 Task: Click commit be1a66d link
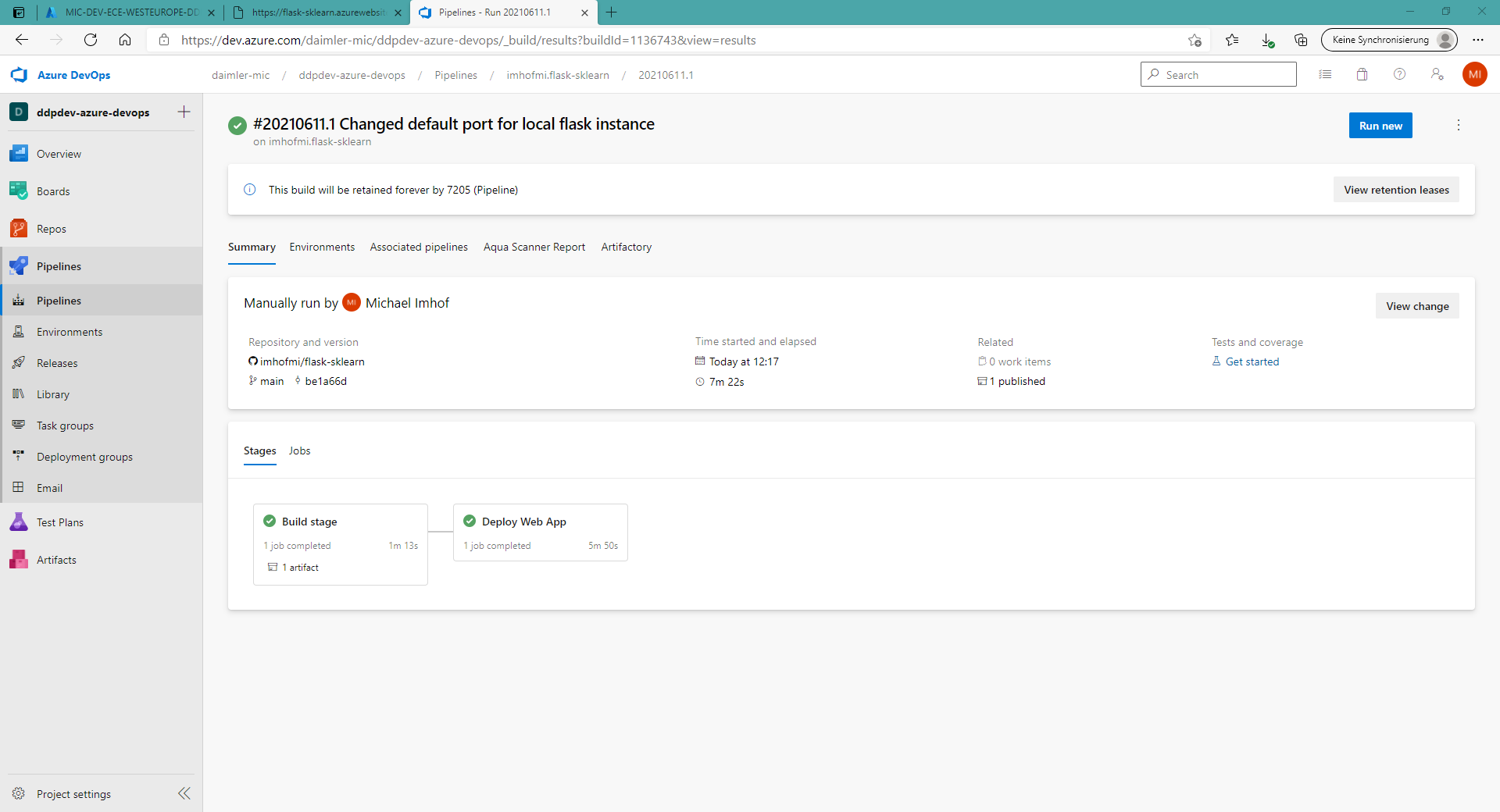pos(326,381)
